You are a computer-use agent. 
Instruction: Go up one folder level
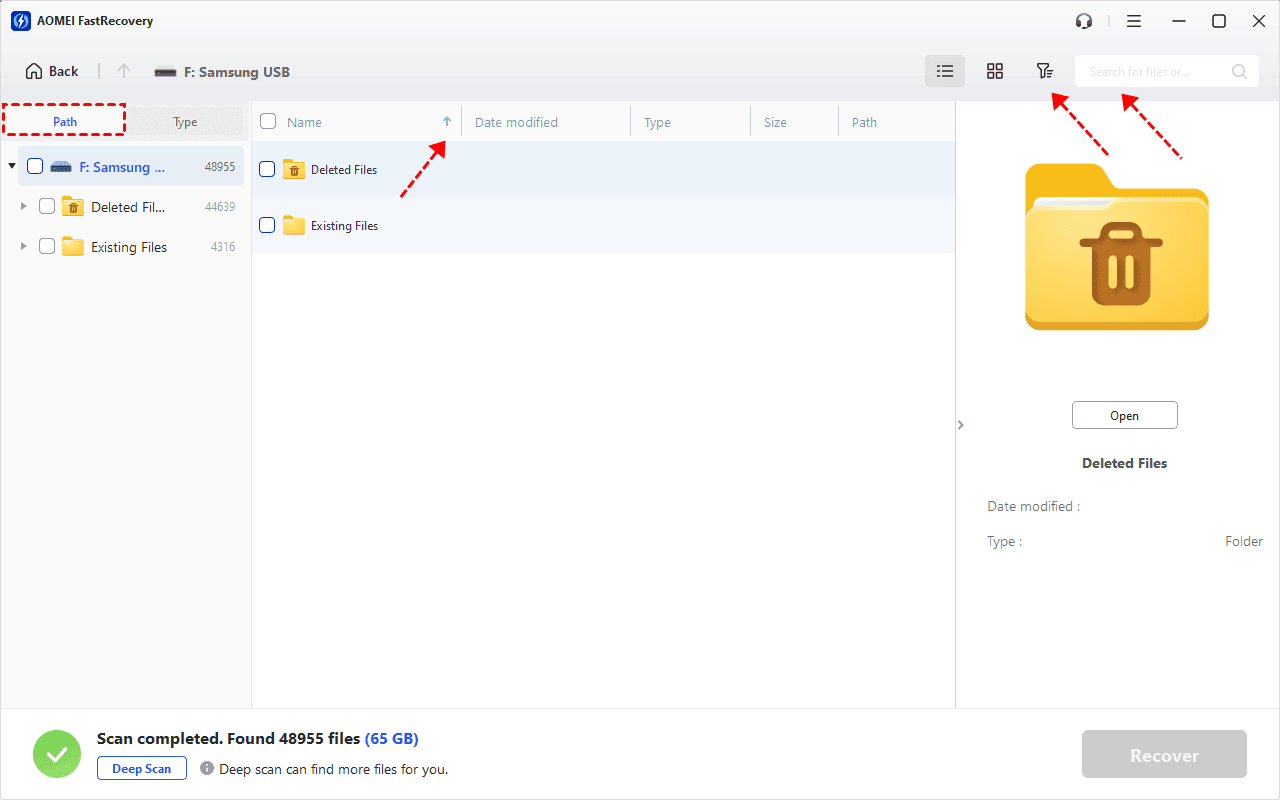[x=124, y=71]
